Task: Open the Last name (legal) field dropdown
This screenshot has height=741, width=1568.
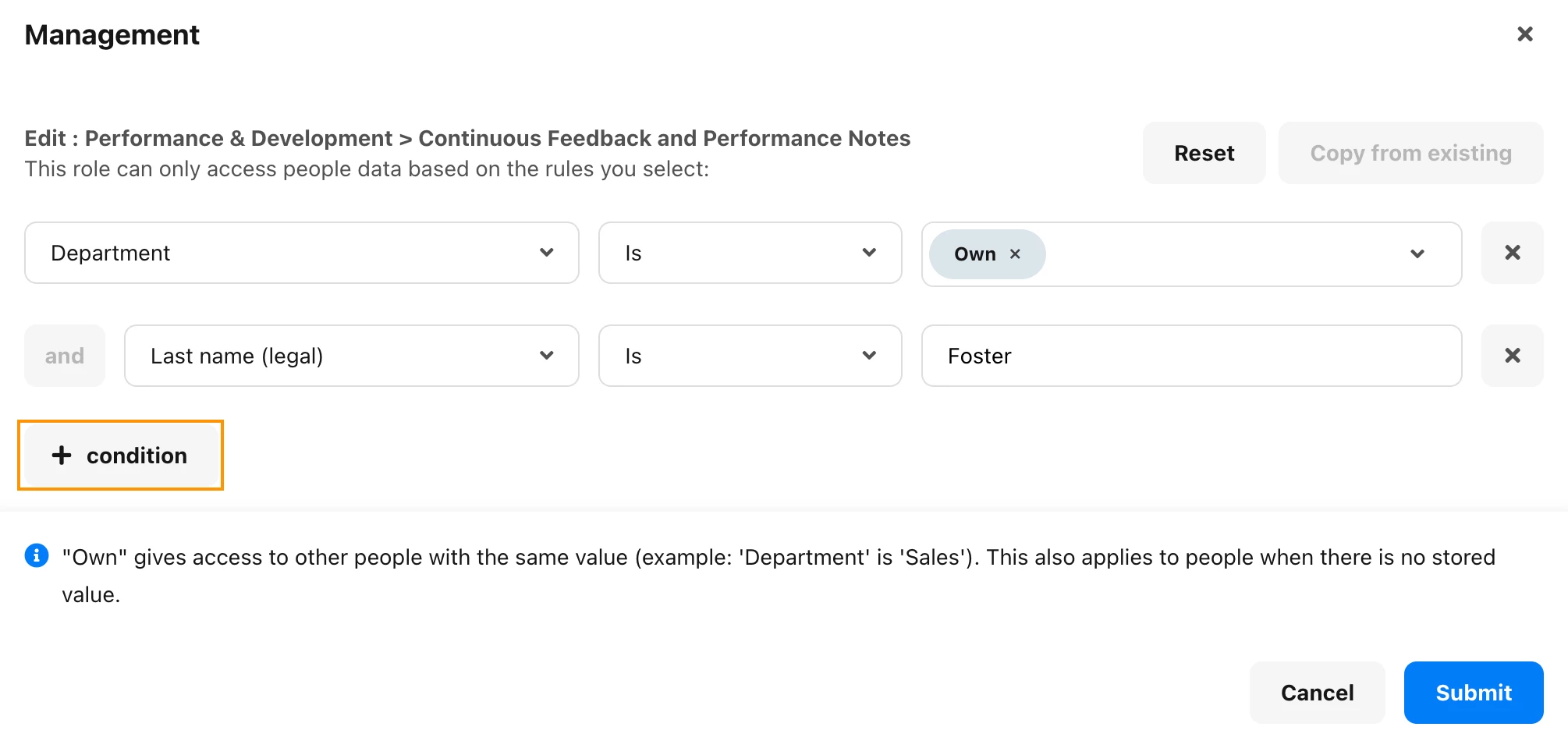Action: tap(352, 356)
